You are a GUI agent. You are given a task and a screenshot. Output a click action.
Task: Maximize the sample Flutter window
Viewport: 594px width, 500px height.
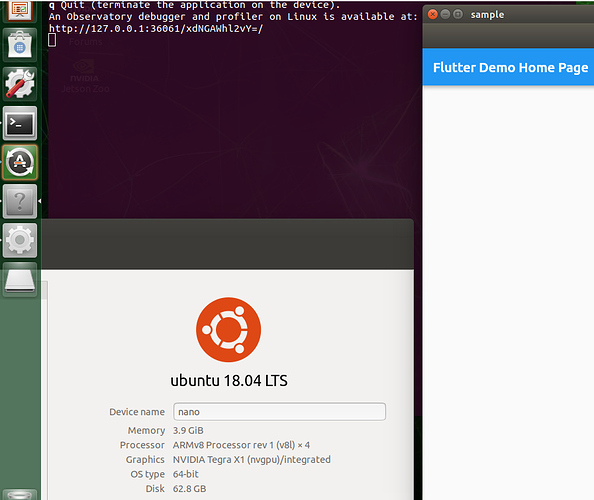[x=458, y=14]
